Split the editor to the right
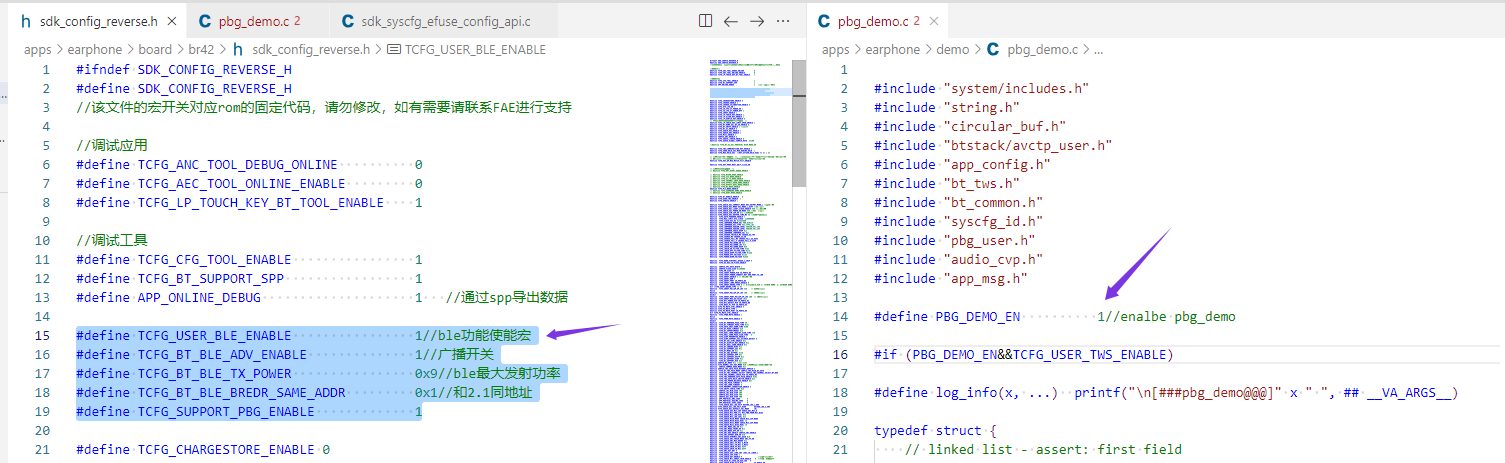Image resolution: width=1505 pixels, height=463 pixels. pyautogui.click(x=705, y=21)
